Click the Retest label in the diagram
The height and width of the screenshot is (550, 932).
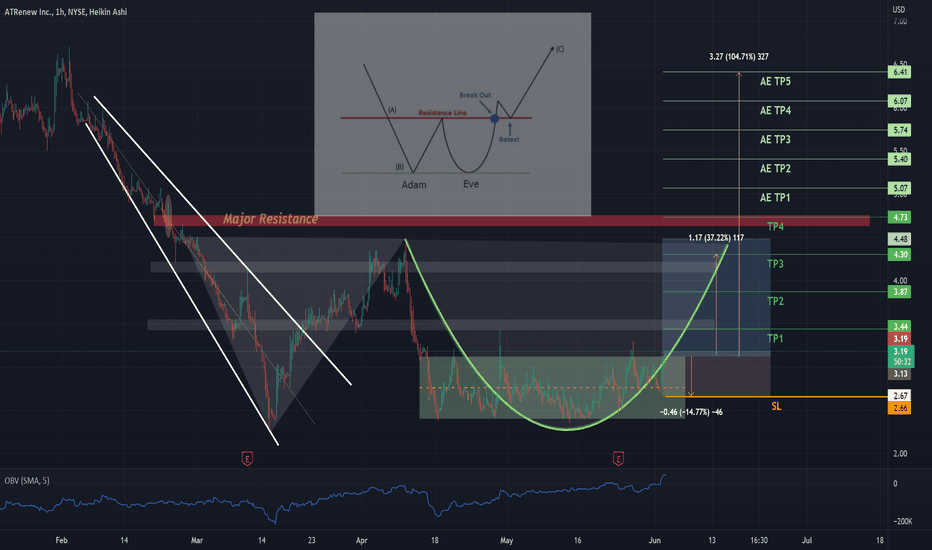(x=509, y=140)
